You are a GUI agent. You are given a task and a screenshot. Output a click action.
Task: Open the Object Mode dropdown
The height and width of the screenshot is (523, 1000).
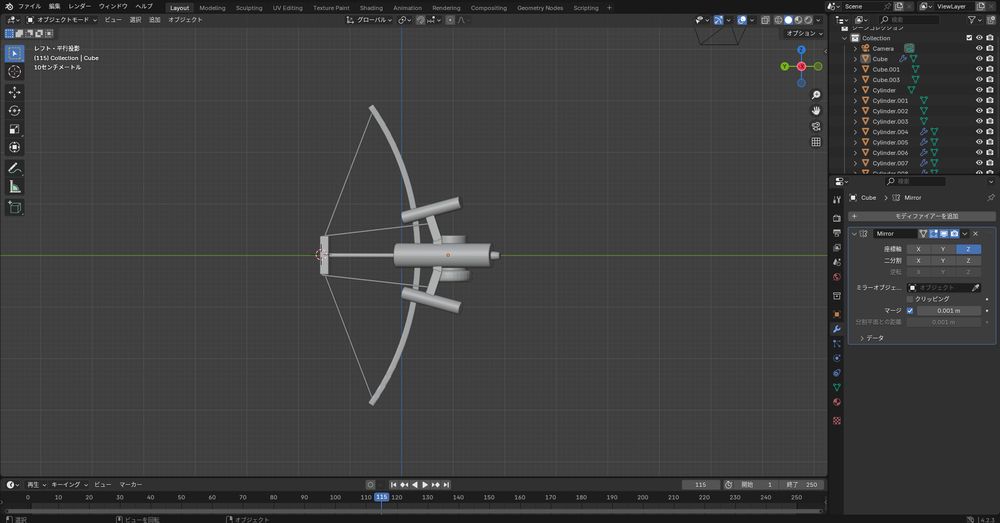click(x=62, y=20)
